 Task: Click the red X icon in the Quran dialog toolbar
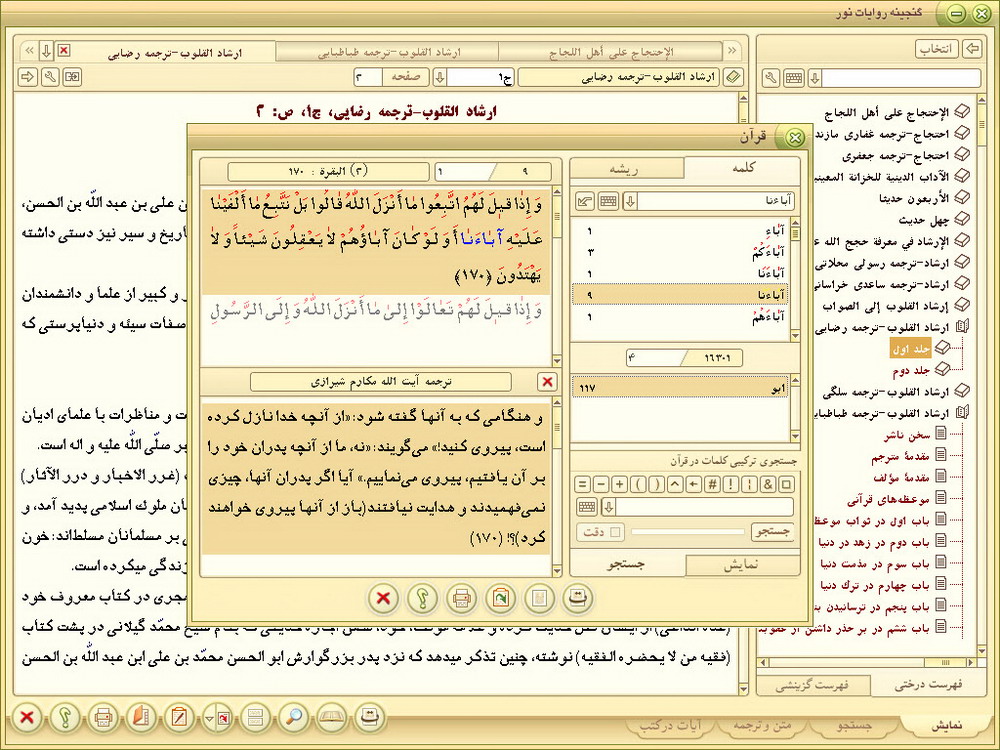click(383, 598)
